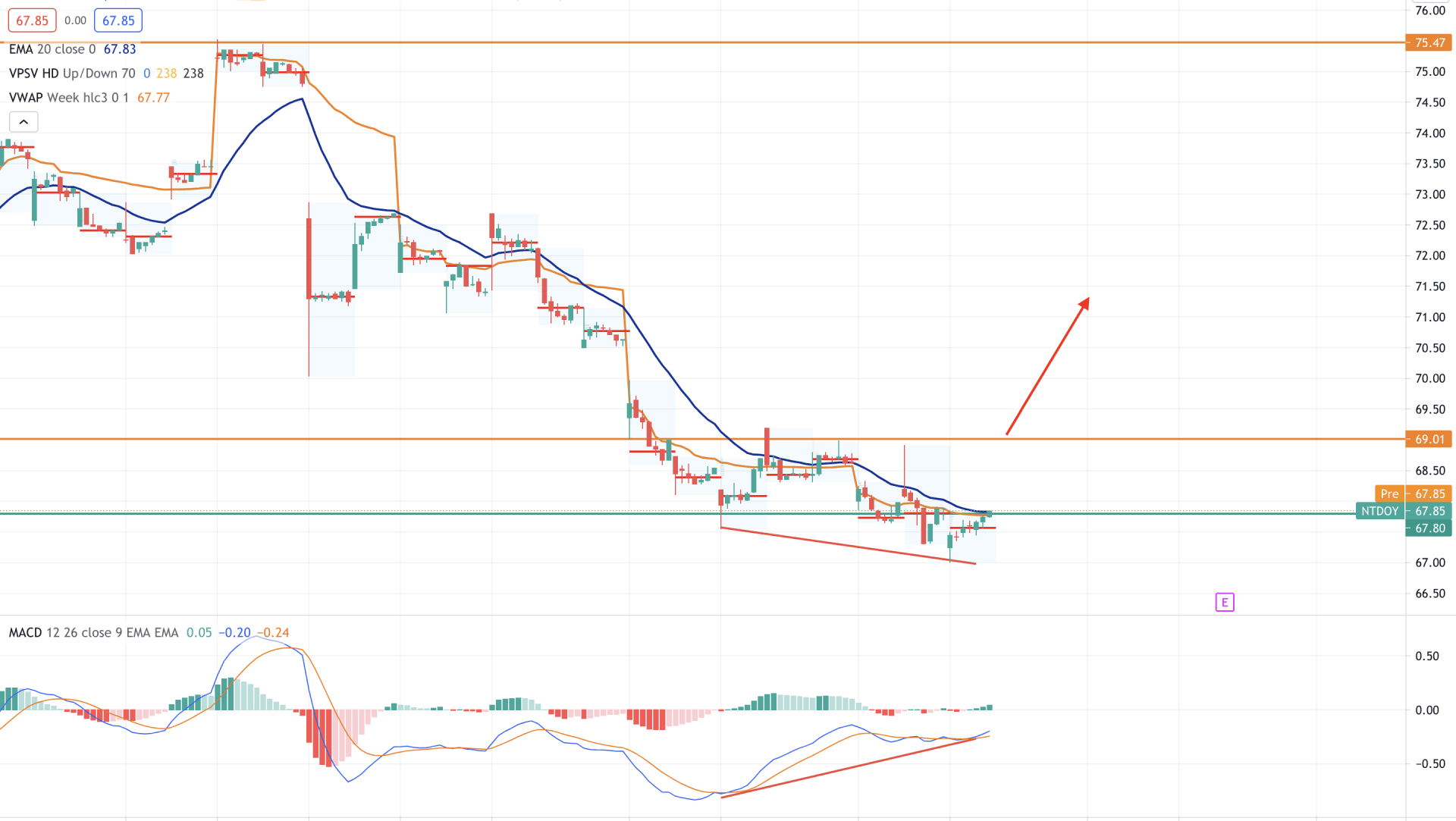Click the earnings 'E' marker on the chart
The height and width of the screenshot is (821, 1456).
pos(1224,603)
